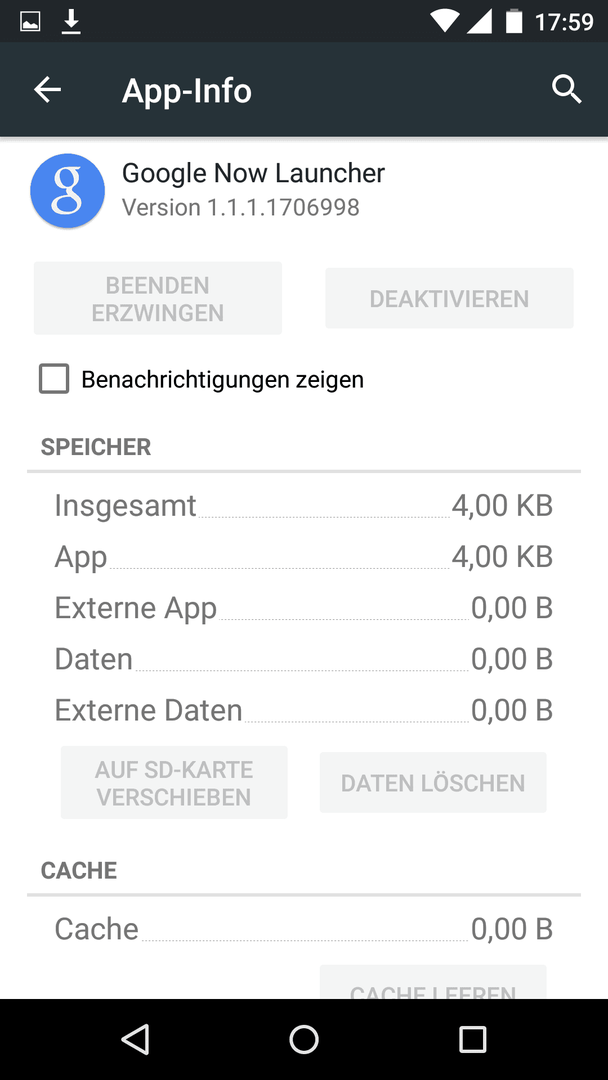Open search with the magnifier icon
The image size is (608, 1080).
pos(567,90)
